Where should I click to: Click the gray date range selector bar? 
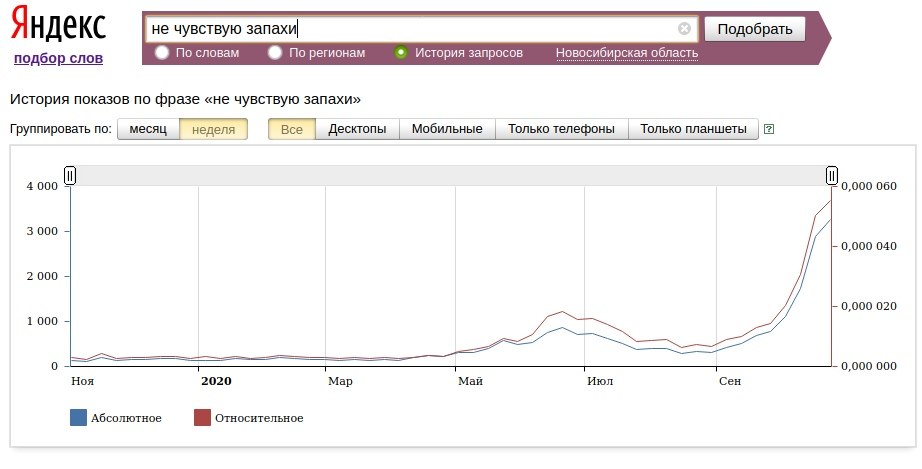click(x=451, y=175)
